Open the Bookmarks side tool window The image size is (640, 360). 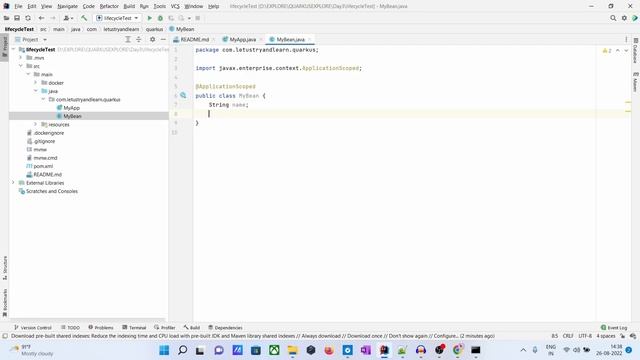[x=4, y=302]
